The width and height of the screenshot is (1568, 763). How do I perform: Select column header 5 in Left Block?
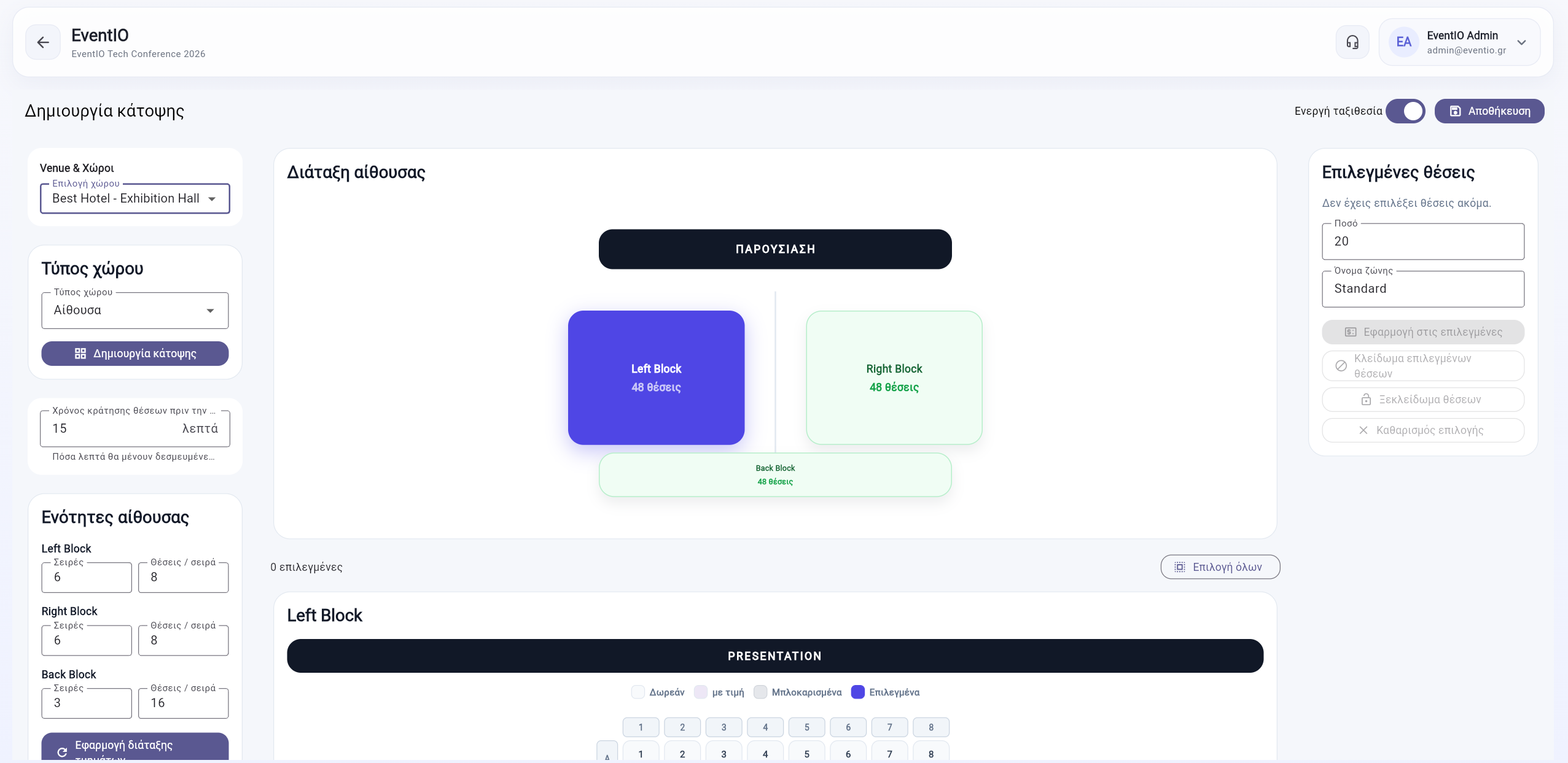[807, 727]
